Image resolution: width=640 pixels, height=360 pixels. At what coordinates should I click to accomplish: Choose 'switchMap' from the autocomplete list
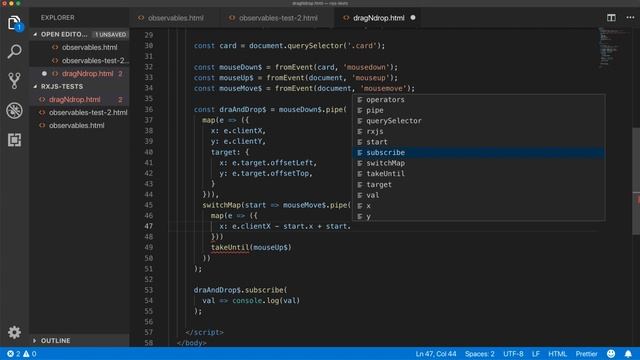point(478,163)
